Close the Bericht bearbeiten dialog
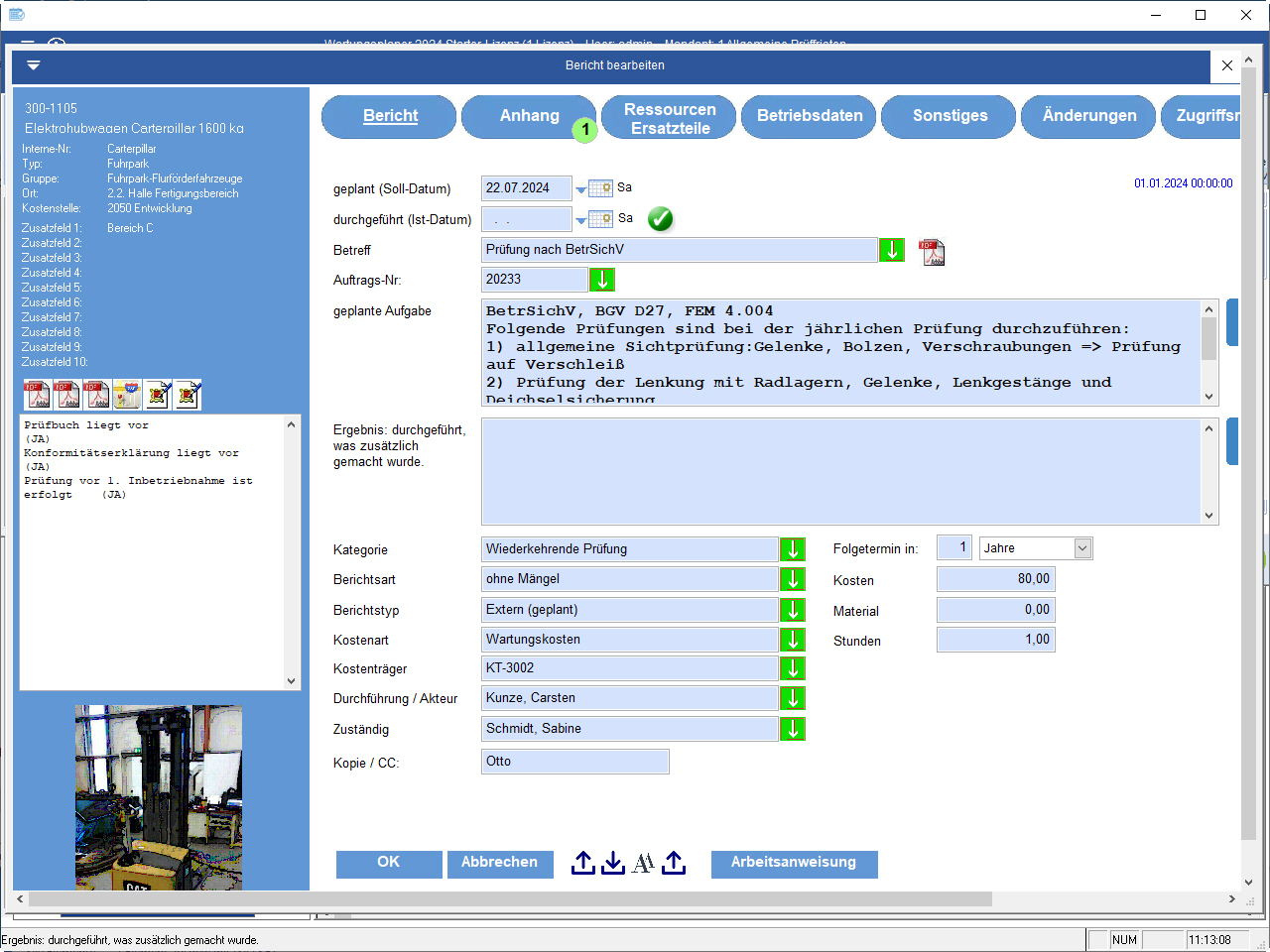 [1227, 65]
